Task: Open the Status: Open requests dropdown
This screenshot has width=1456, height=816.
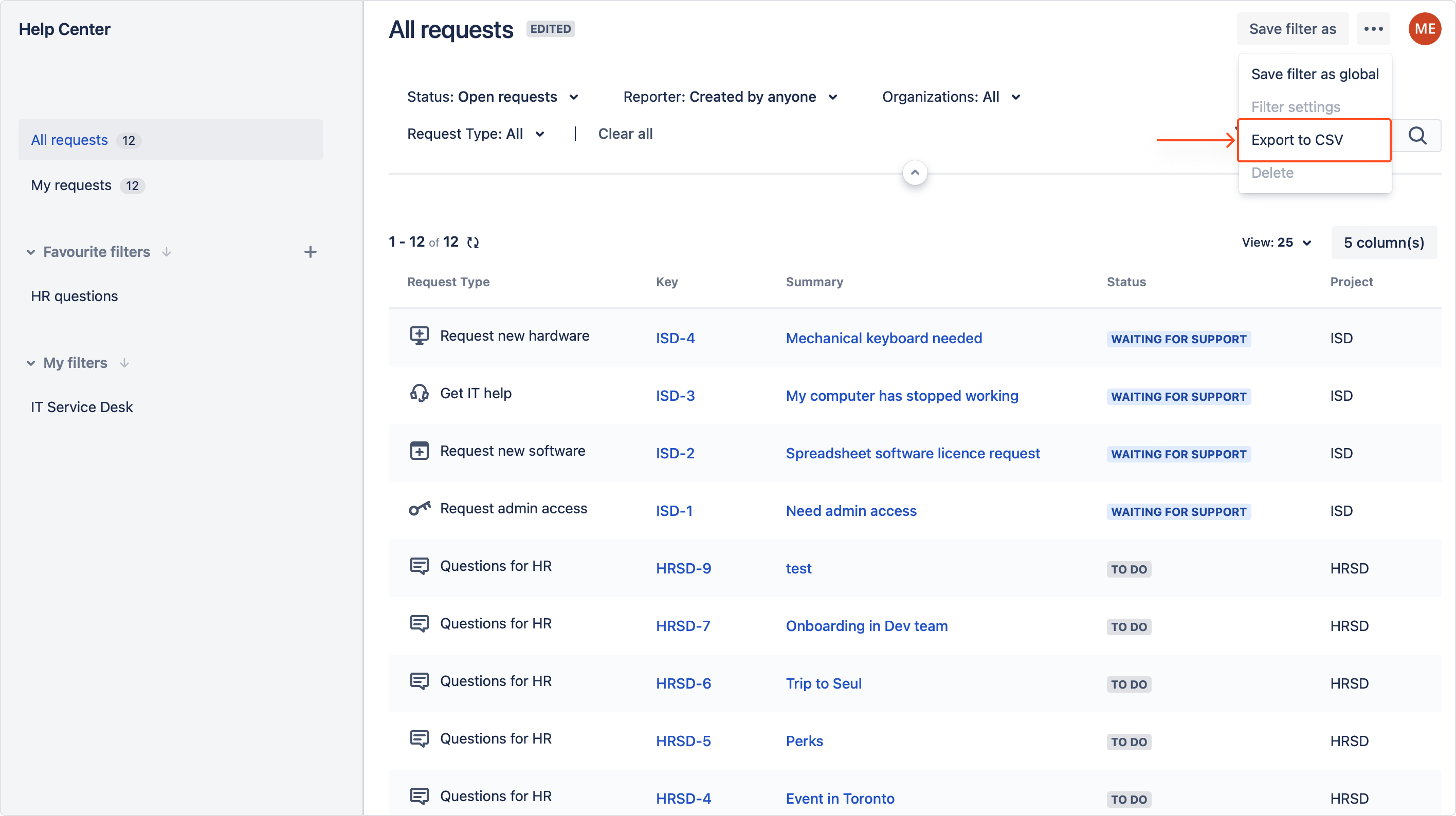Action: (x=493, y=97)
